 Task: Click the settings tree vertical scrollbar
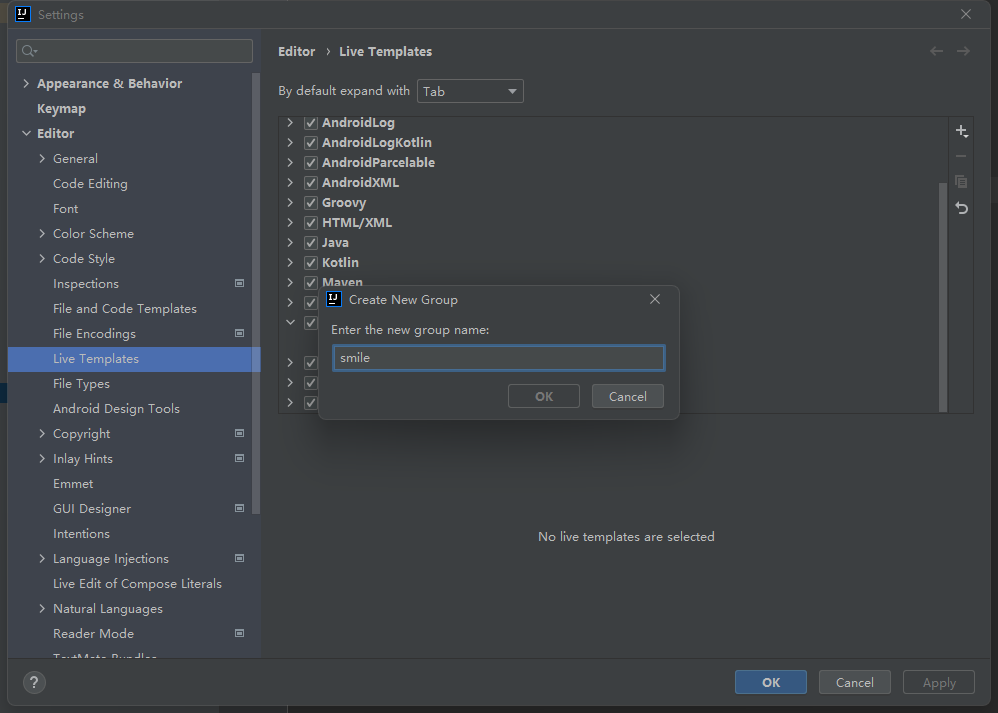click(256, 293)
